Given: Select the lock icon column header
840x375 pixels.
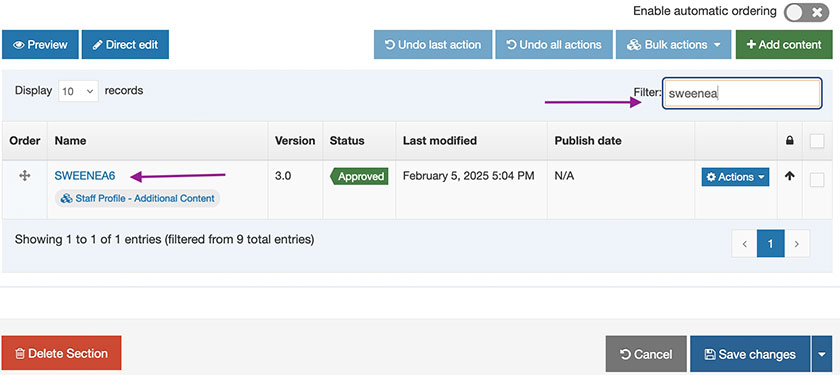Looking at the screenshot, I should (789, 141).
